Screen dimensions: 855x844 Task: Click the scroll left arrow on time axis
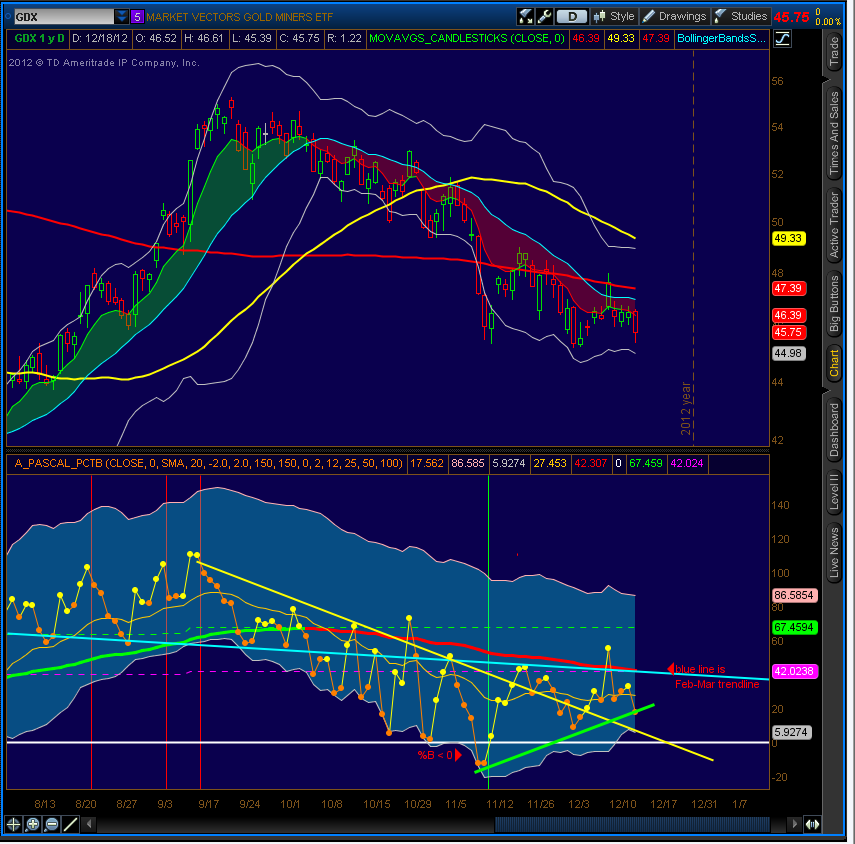coord(89,824)
